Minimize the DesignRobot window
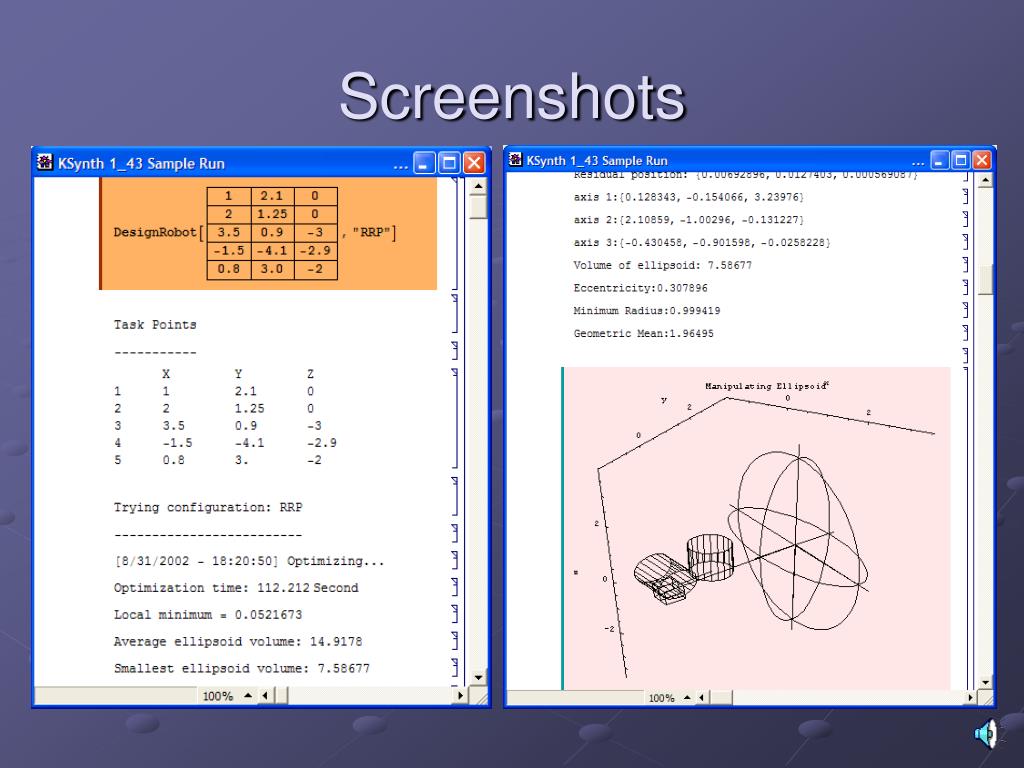The height and width of the screenshot is (768, 1024). [x=424, y=163]
